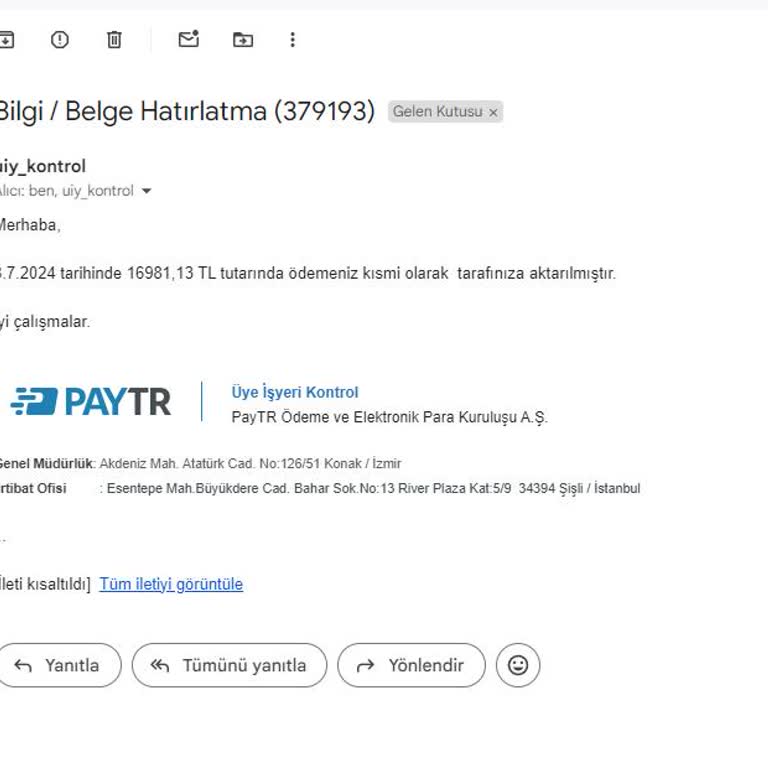The image size is (768, 768).
Task: Archive this email with the archive icon
Action: [6, 40]
